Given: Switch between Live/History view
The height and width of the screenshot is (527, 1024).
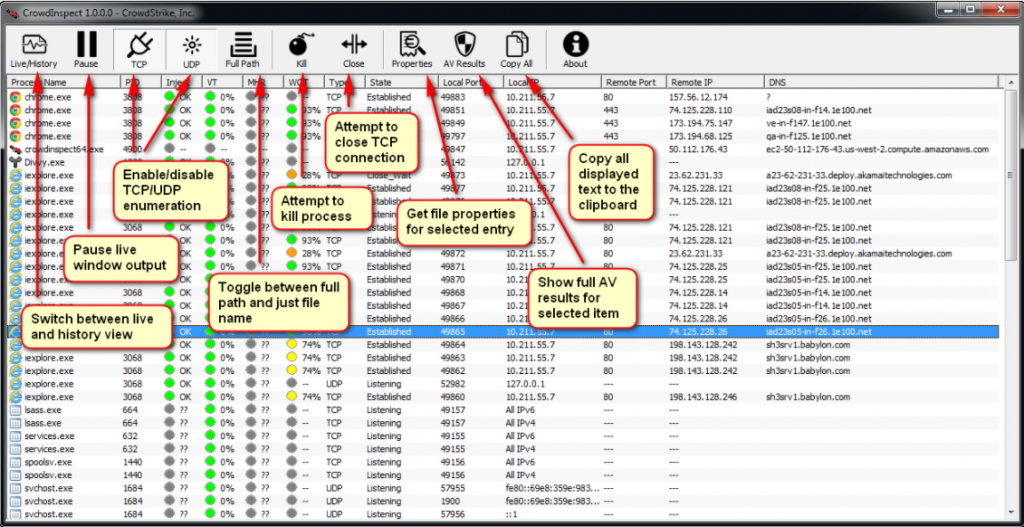Looking at the screenshot, I should pos(34,50).
